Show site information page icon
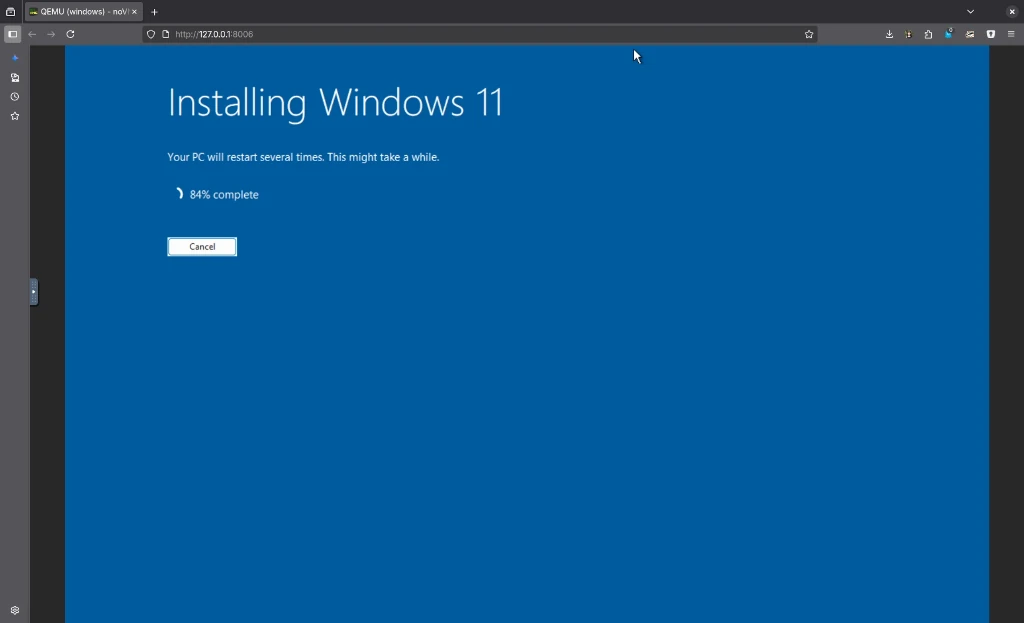This screenshot has width=1024, height=623. [x=165, y=34]
